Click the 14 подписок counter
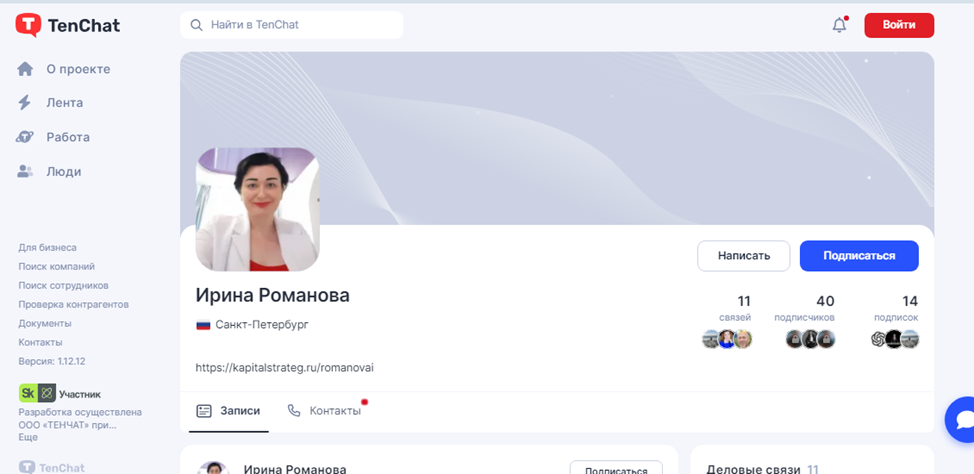 coord(896,308)
